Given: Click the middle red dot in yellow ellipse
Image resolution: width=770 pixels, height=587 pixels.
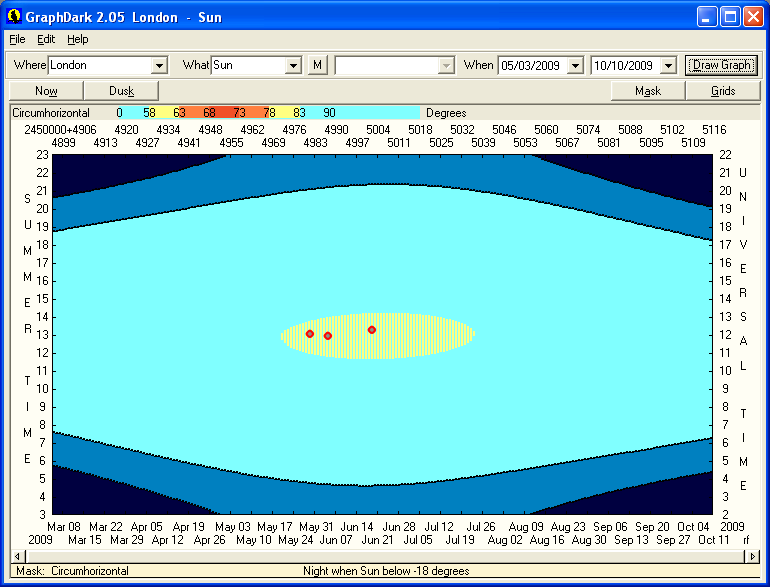Looking at the screenshot, I should click(328, 336).
